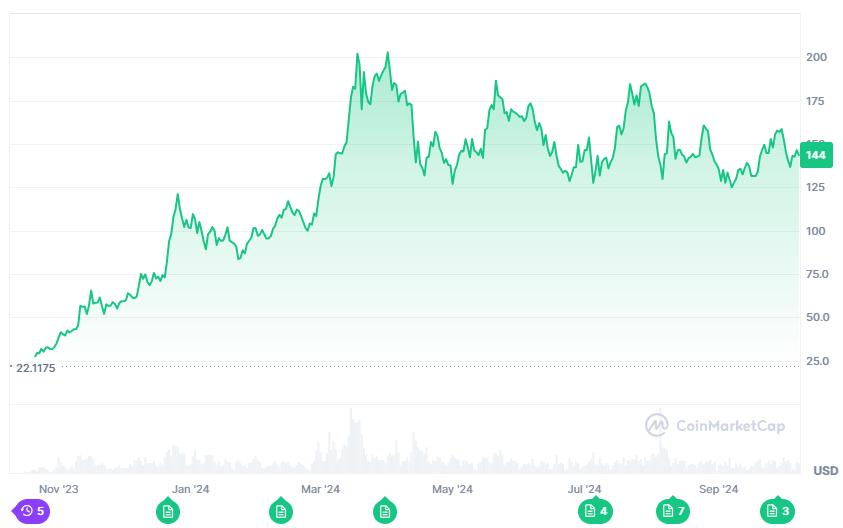Image resolution: width=843 pixels, height=528 pixels.
Task: Click the 75.0 price axis label
Action: point(816,274)
